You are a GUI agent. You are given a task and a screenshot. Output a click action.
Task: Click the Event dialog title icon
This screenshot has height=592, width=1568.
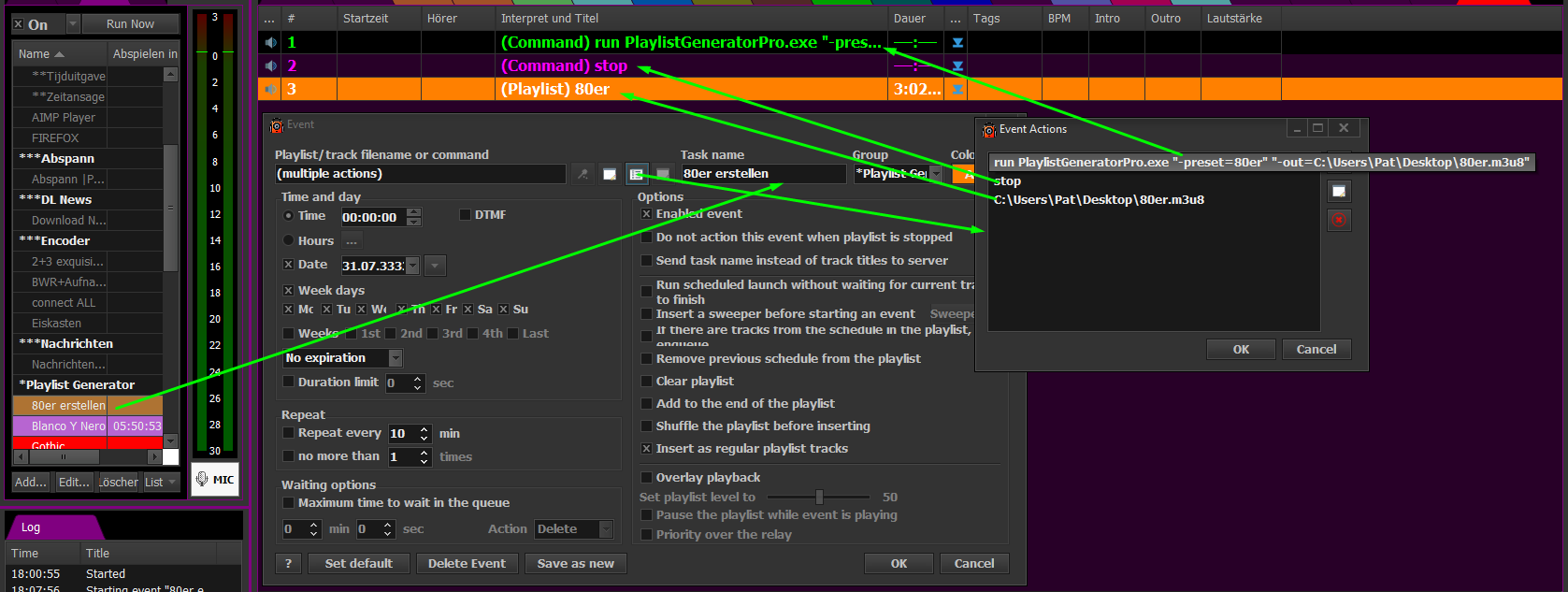(x=277, y=125)
